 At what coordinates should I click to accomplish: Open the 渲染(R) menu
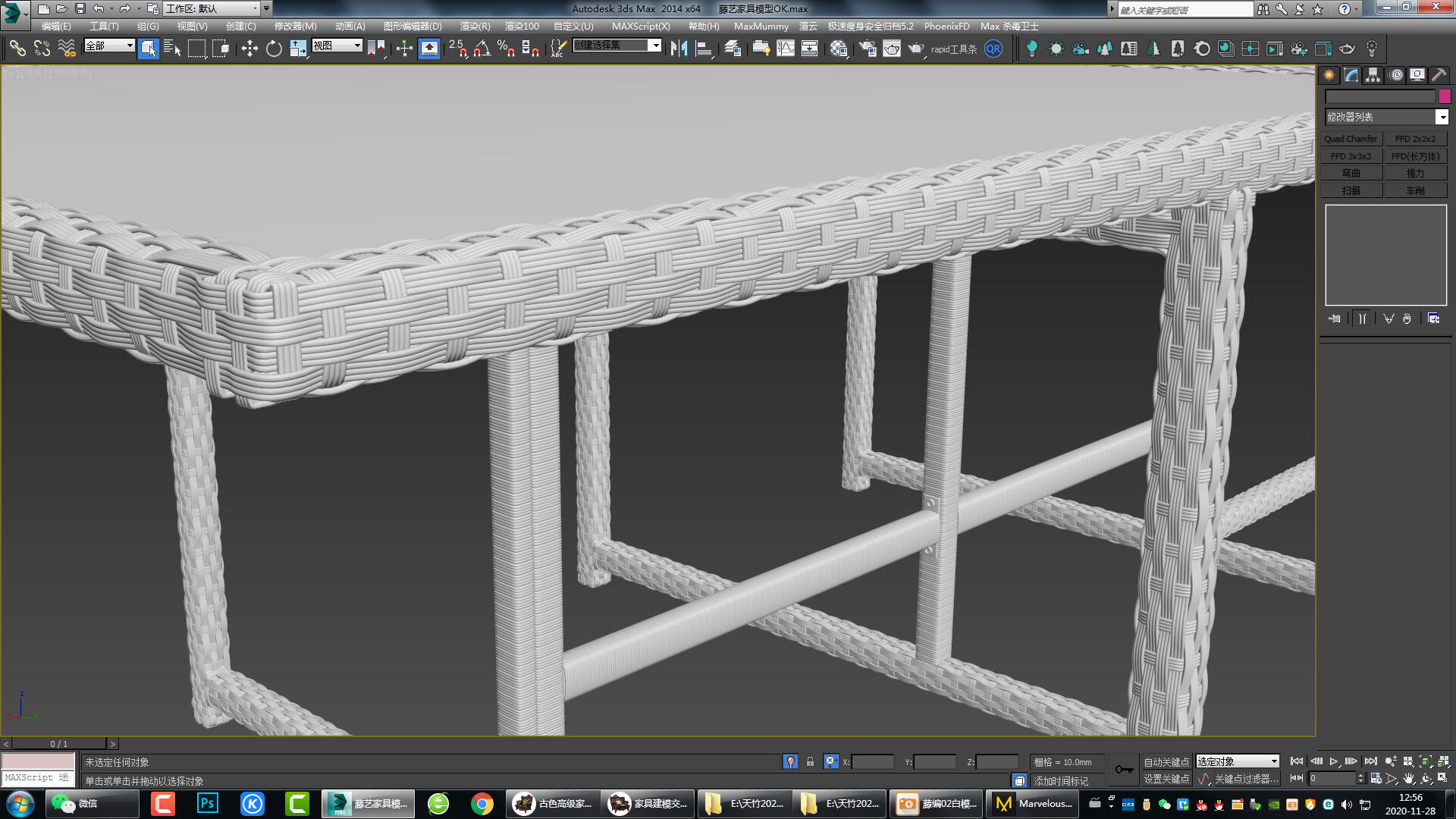point(475,26)
